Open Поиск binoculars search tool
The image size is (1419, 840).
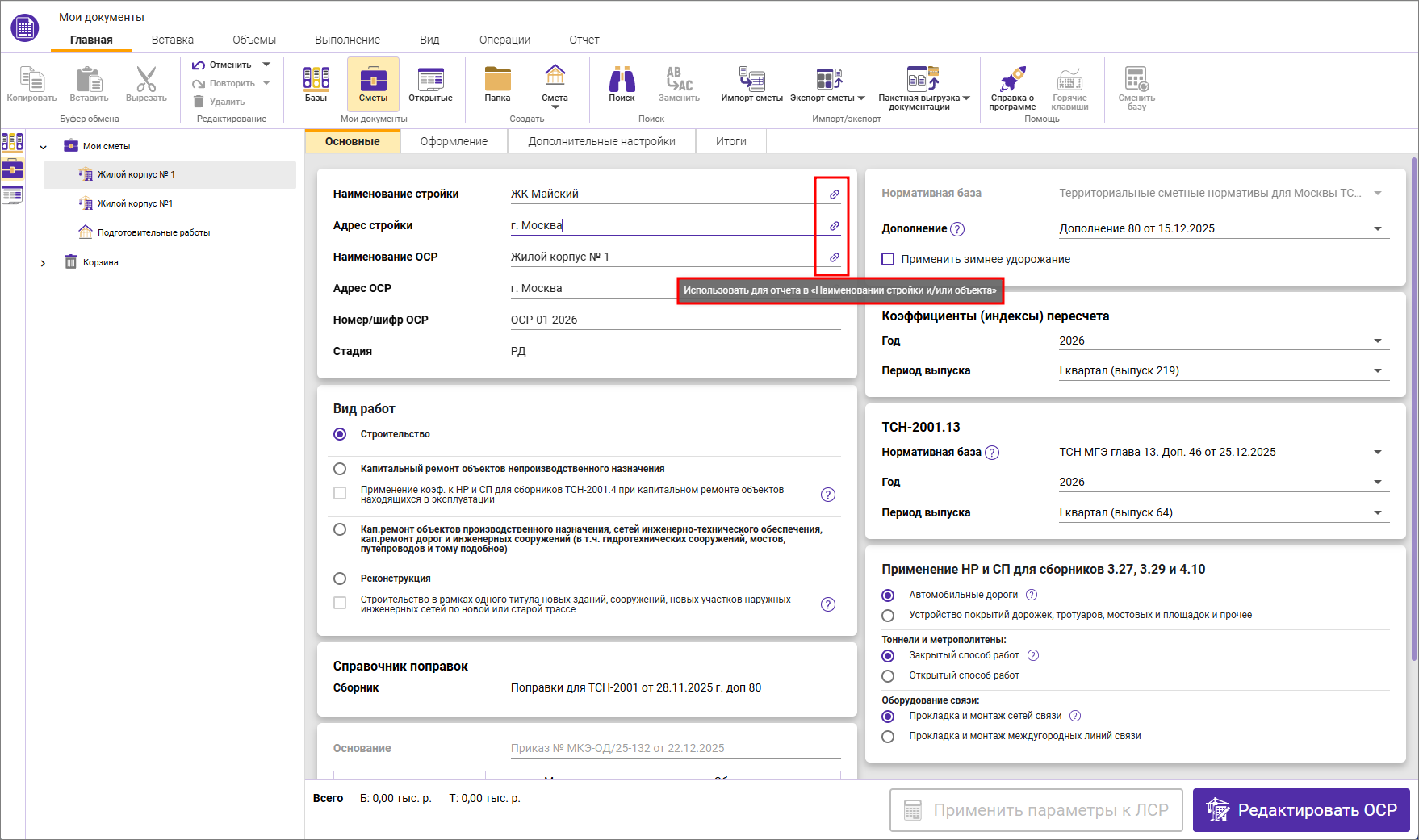(x=622, y=84)
